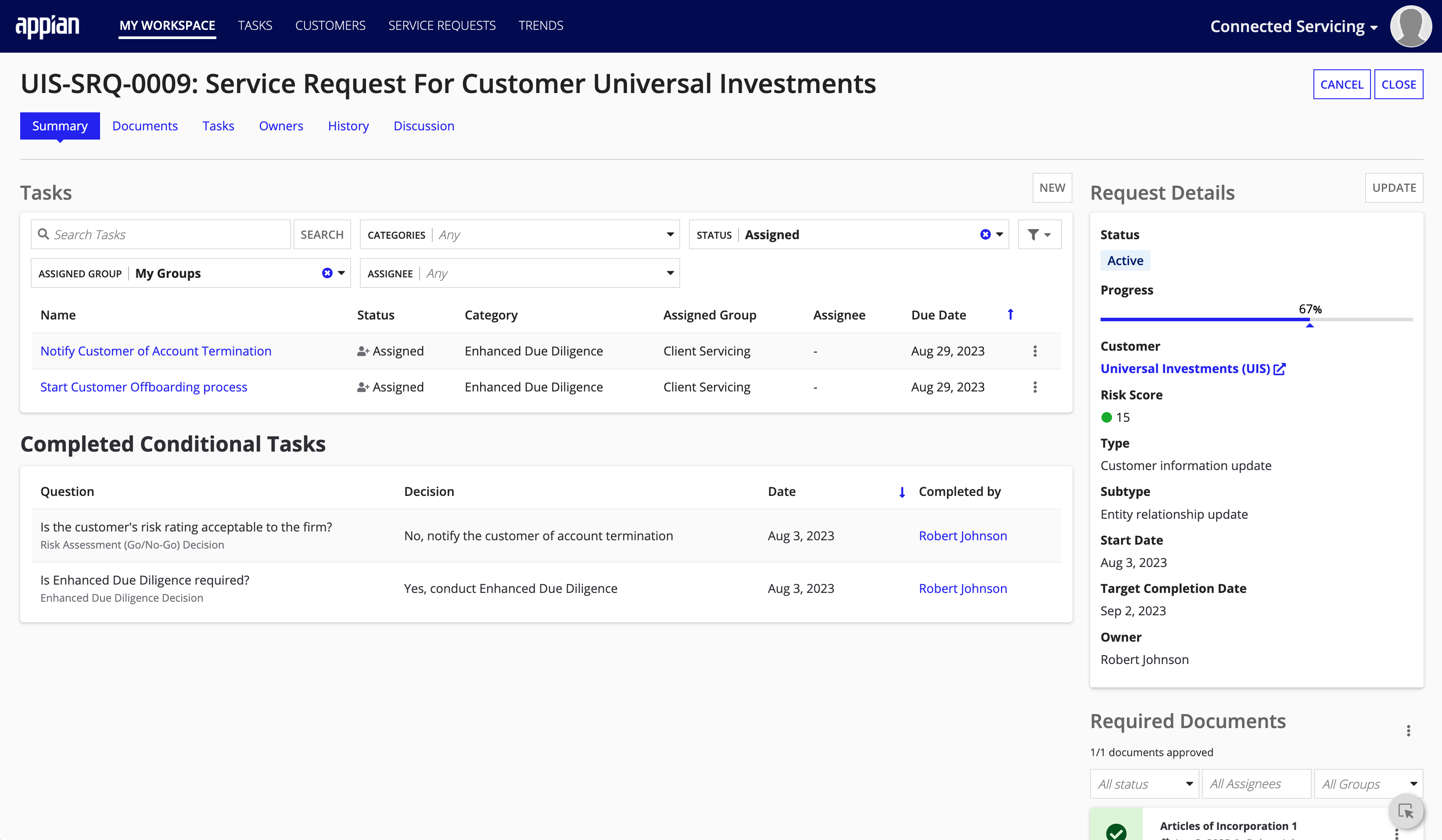Open Required Documents options menu

click(1408, 731)
